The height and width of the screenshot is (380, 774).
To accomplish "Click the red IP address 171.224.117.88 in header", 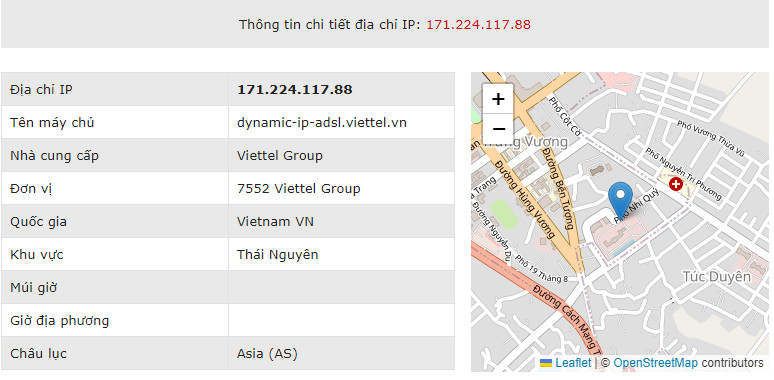I will [x=478, y=25].
